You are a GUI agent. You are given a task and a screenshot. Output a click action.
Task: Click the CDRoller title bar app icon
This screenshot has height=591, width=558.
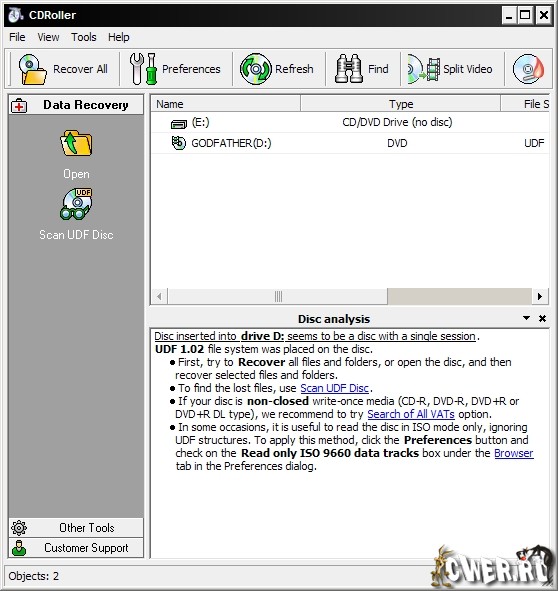tap(15, 15)
